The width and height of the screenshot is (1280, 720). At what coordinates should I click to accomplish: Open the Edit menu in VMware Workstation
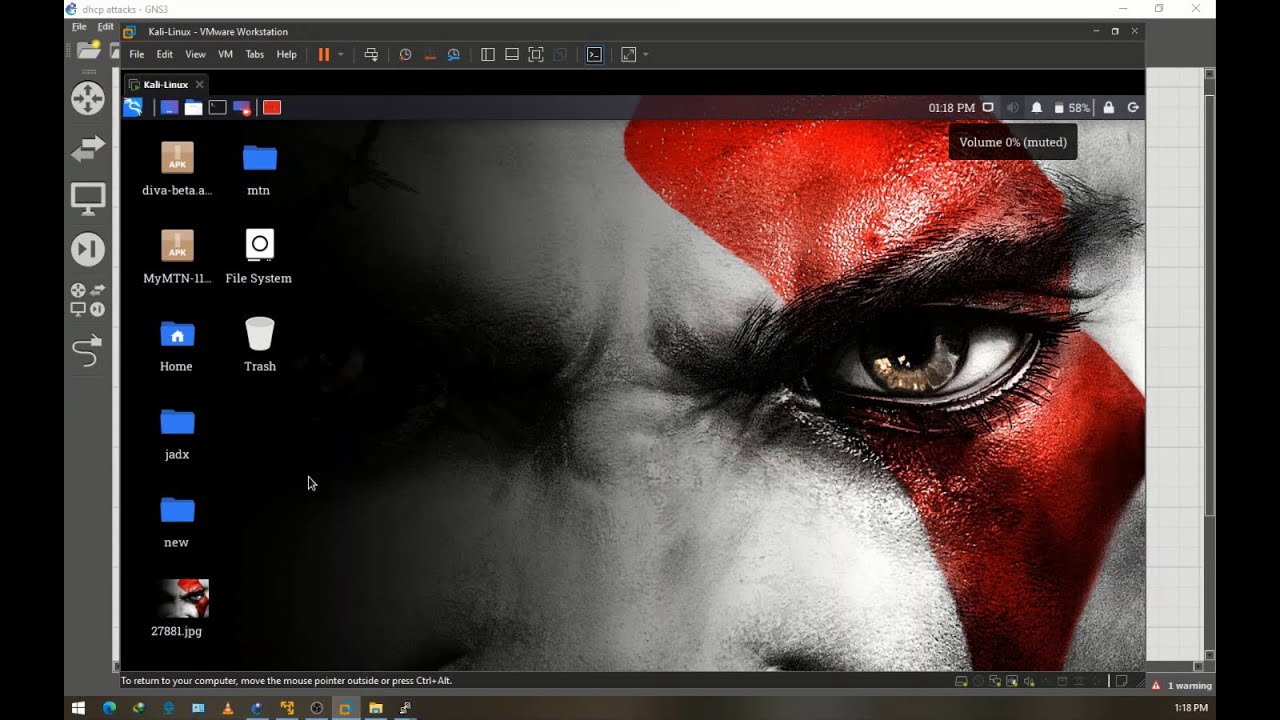[x=165, y=54]
